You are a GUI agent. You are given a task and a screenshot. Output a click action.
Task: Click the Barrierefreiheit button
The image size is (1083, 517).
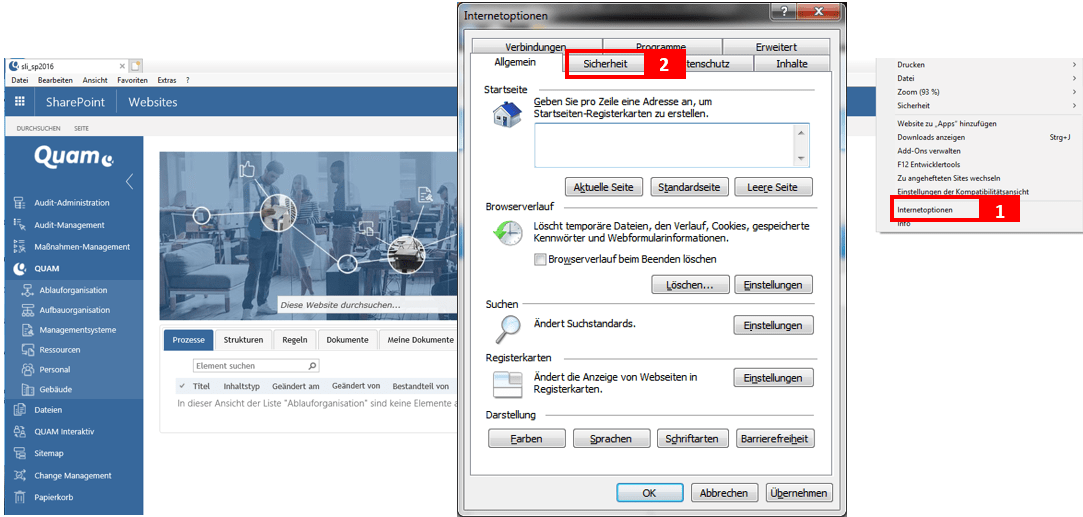(x=776, y=438)
